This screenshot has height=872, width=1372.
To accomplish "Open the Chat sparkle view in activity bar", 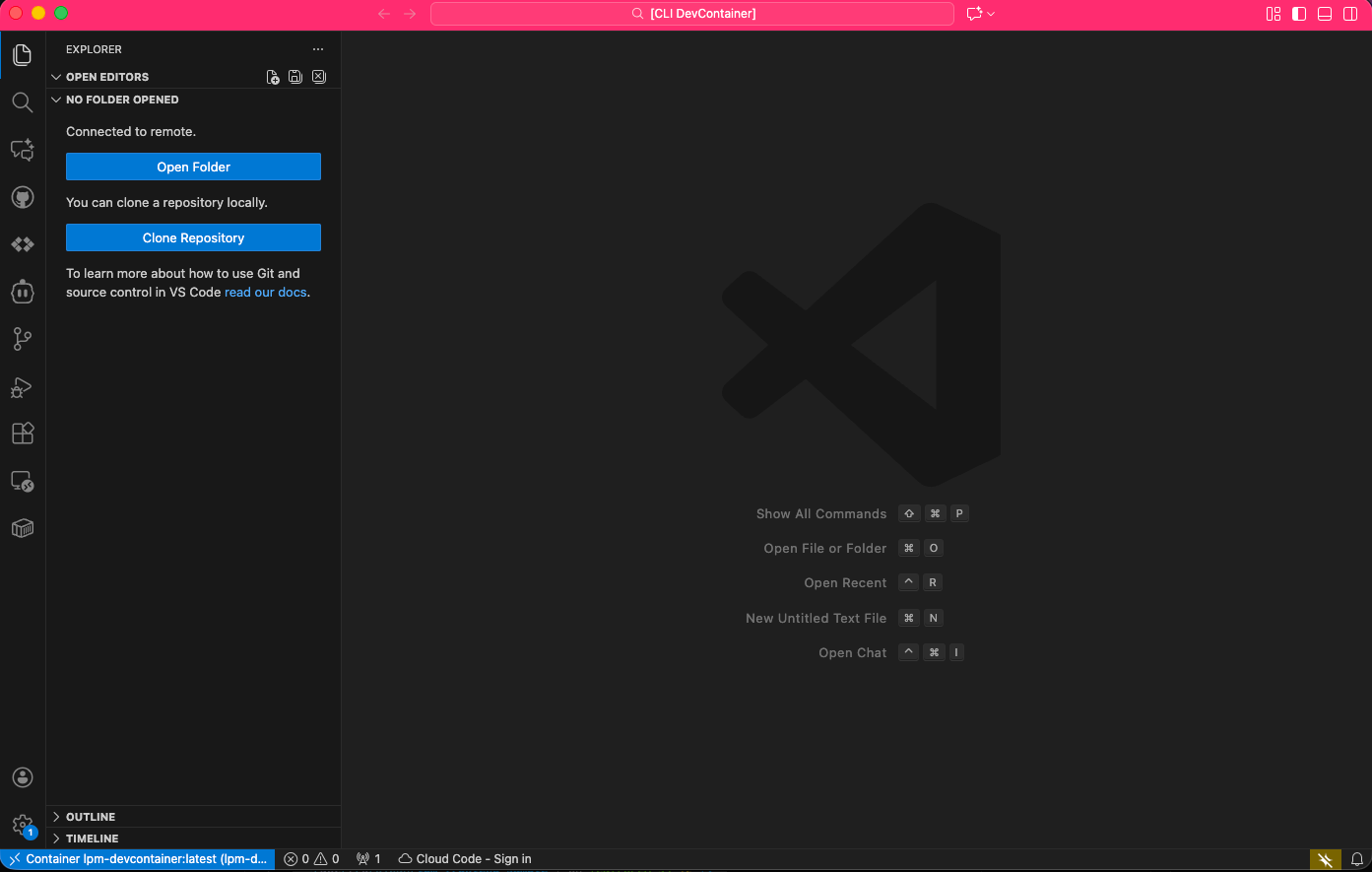I will (x=23, y=150).
